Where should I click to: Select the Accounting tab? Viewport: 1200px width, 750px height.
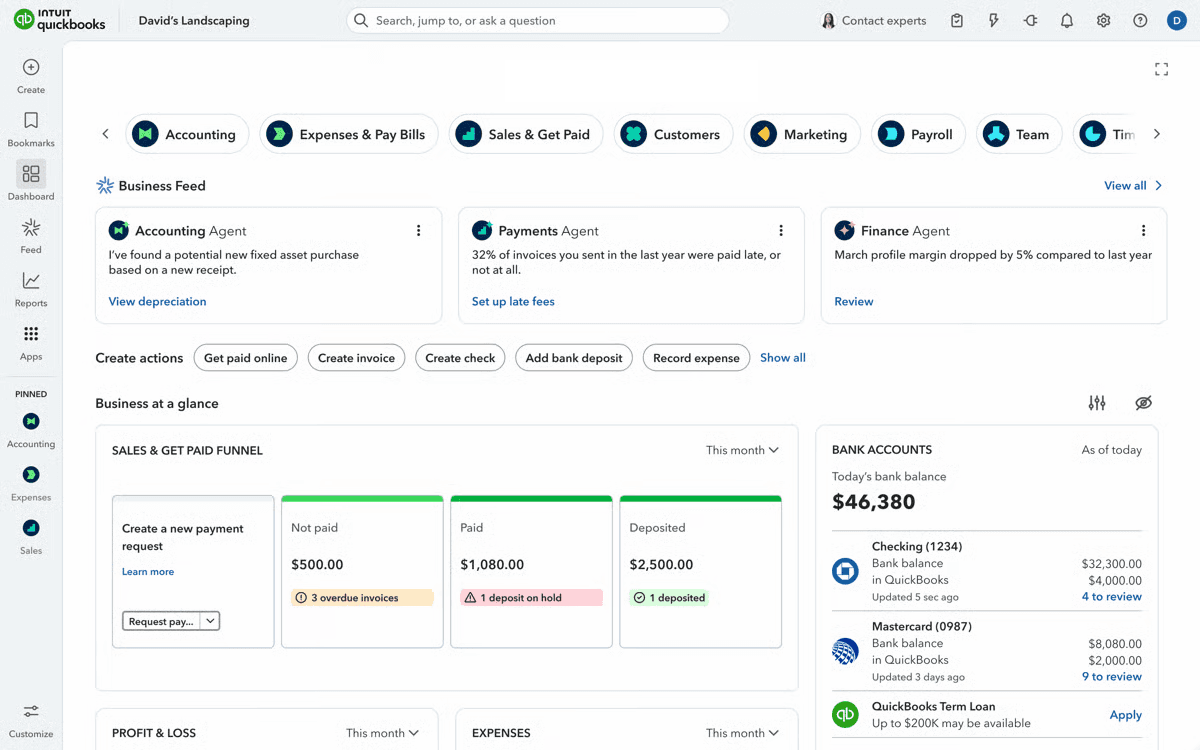coord(187,134)
